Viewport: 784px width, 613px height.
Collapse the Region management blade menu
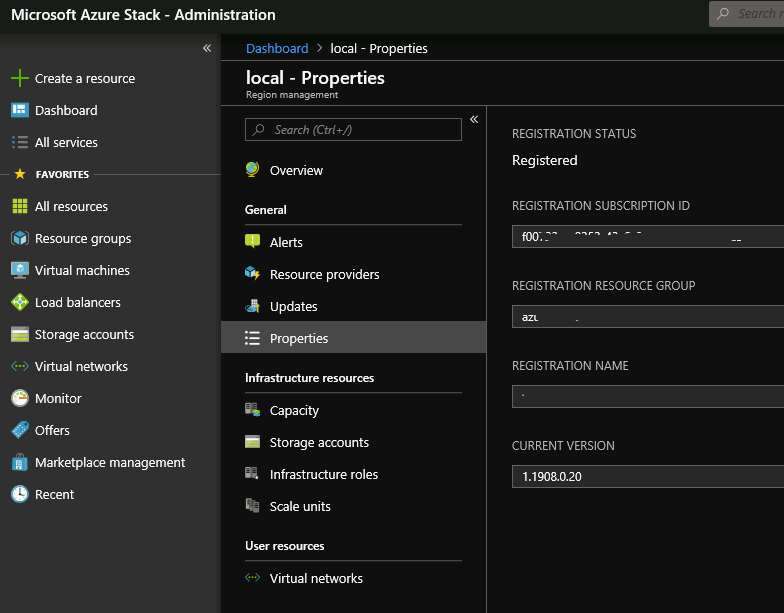474,119
